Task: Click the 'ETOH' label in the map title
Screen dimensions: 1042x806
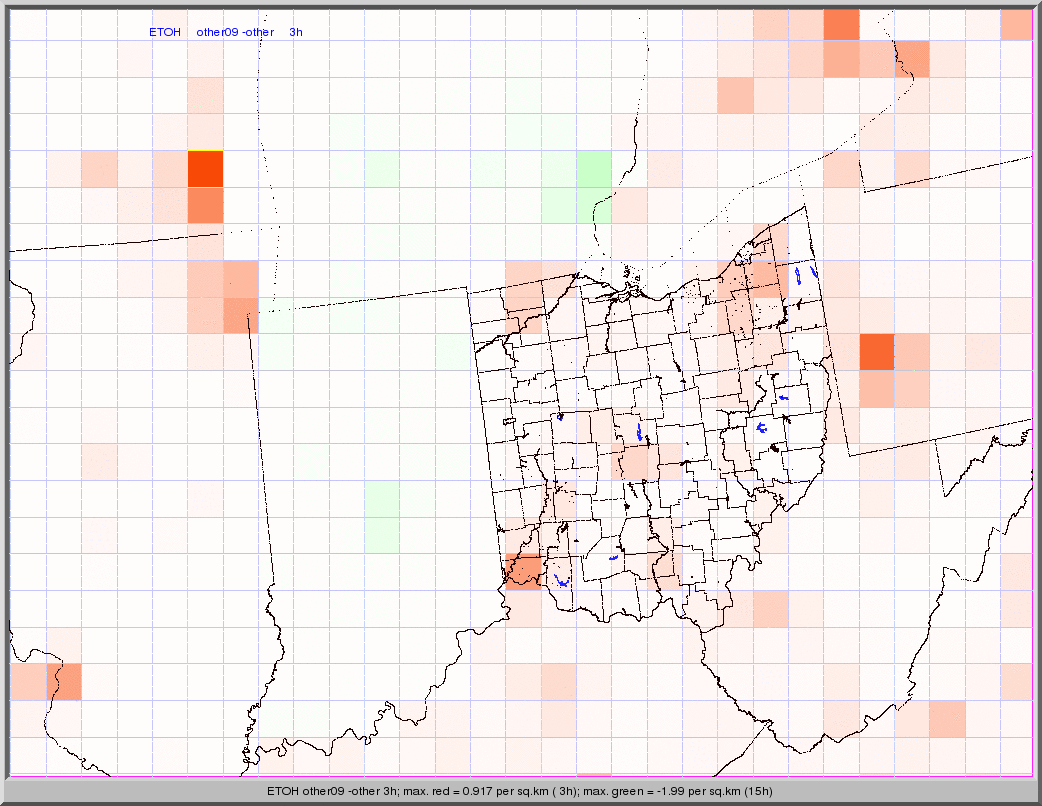Action: pos(165,32)
